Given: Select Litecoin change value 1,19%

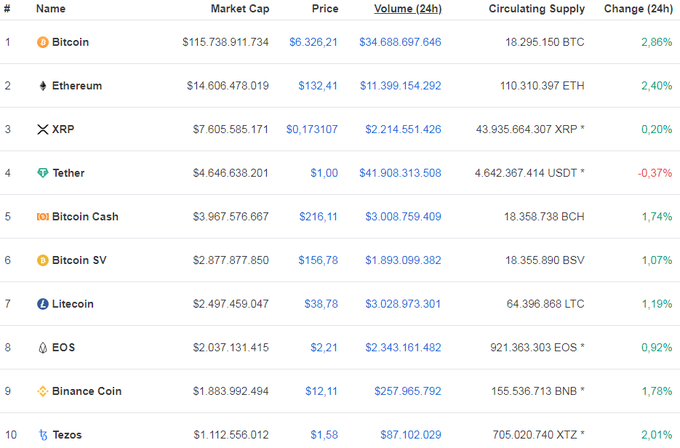Looking at the screenshot, I should (657, 304).
